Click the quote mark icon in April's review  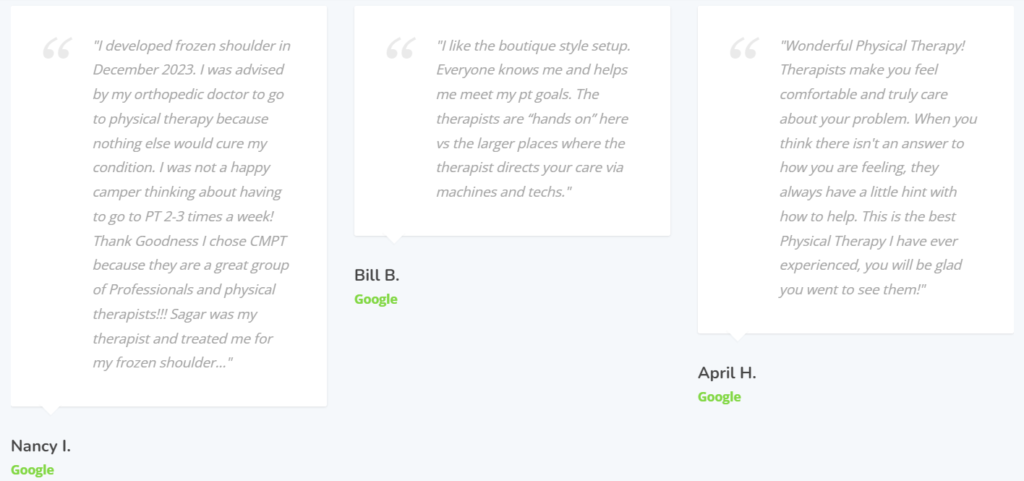744,49
